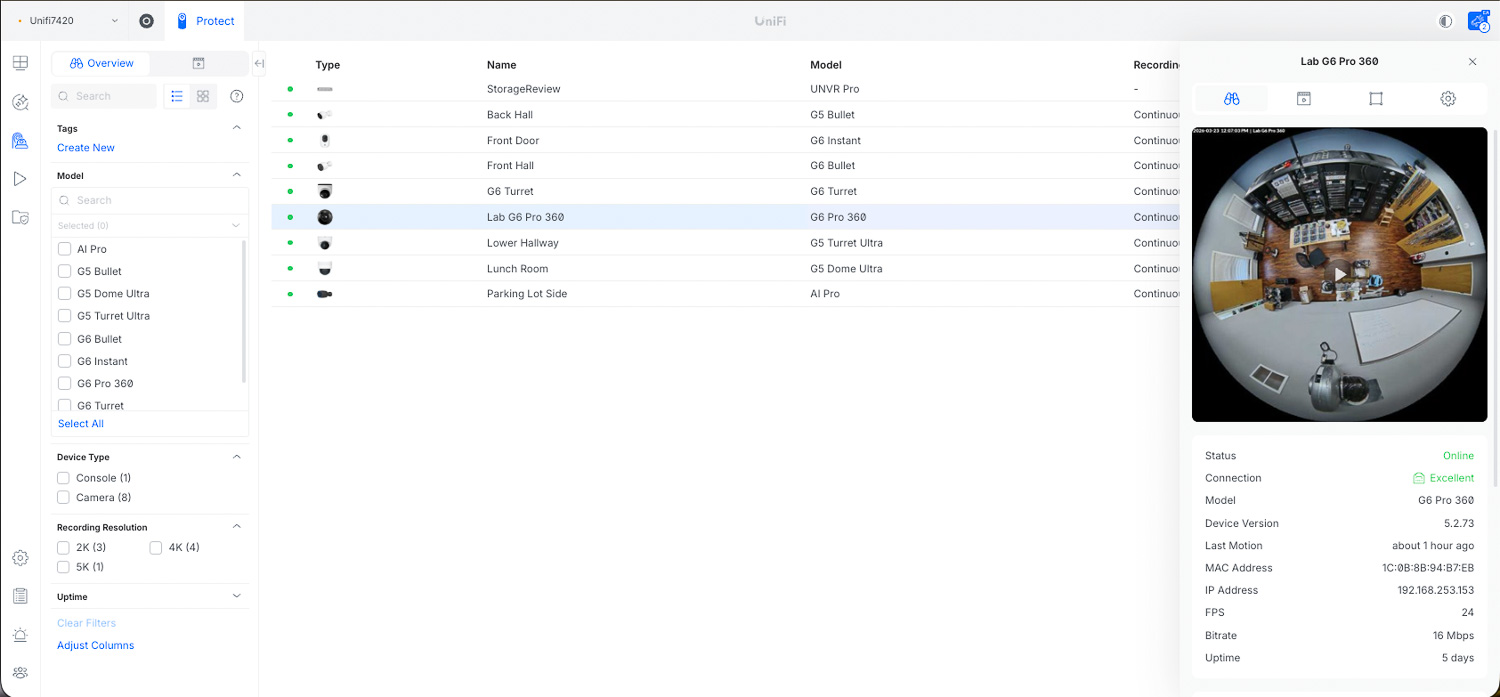Open the help question mark icon

click(236, 96)
